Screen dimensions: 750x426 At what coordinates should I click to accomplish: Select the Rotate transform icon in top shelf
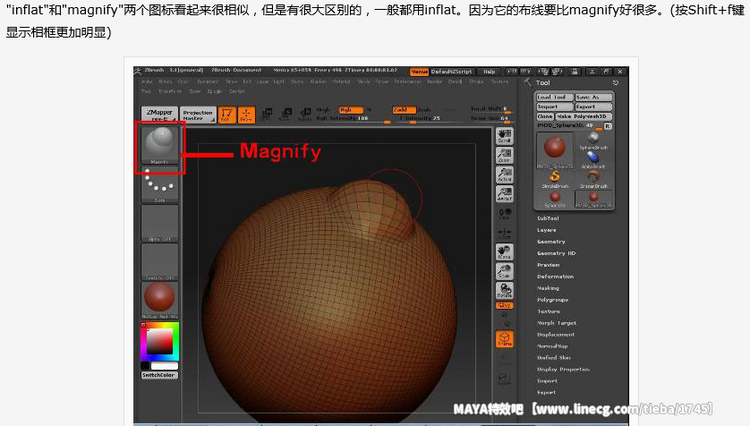point(305,114)
